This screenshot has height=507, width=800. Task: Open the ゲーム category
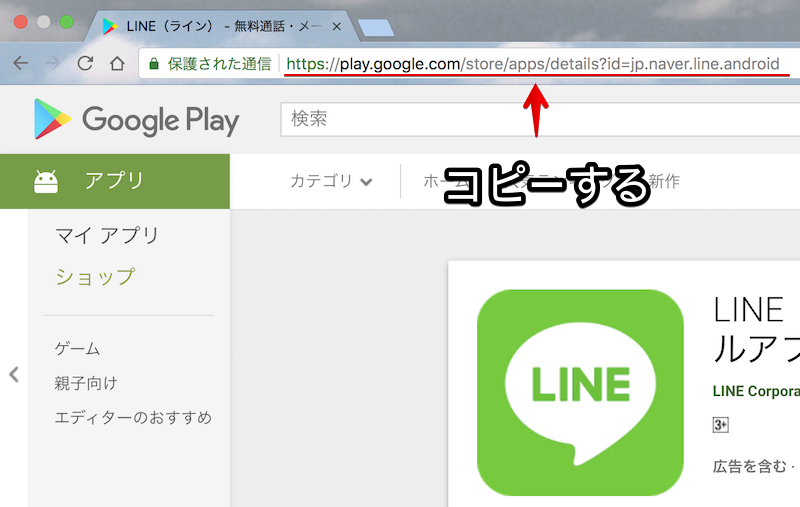click(x=78, y=349)
